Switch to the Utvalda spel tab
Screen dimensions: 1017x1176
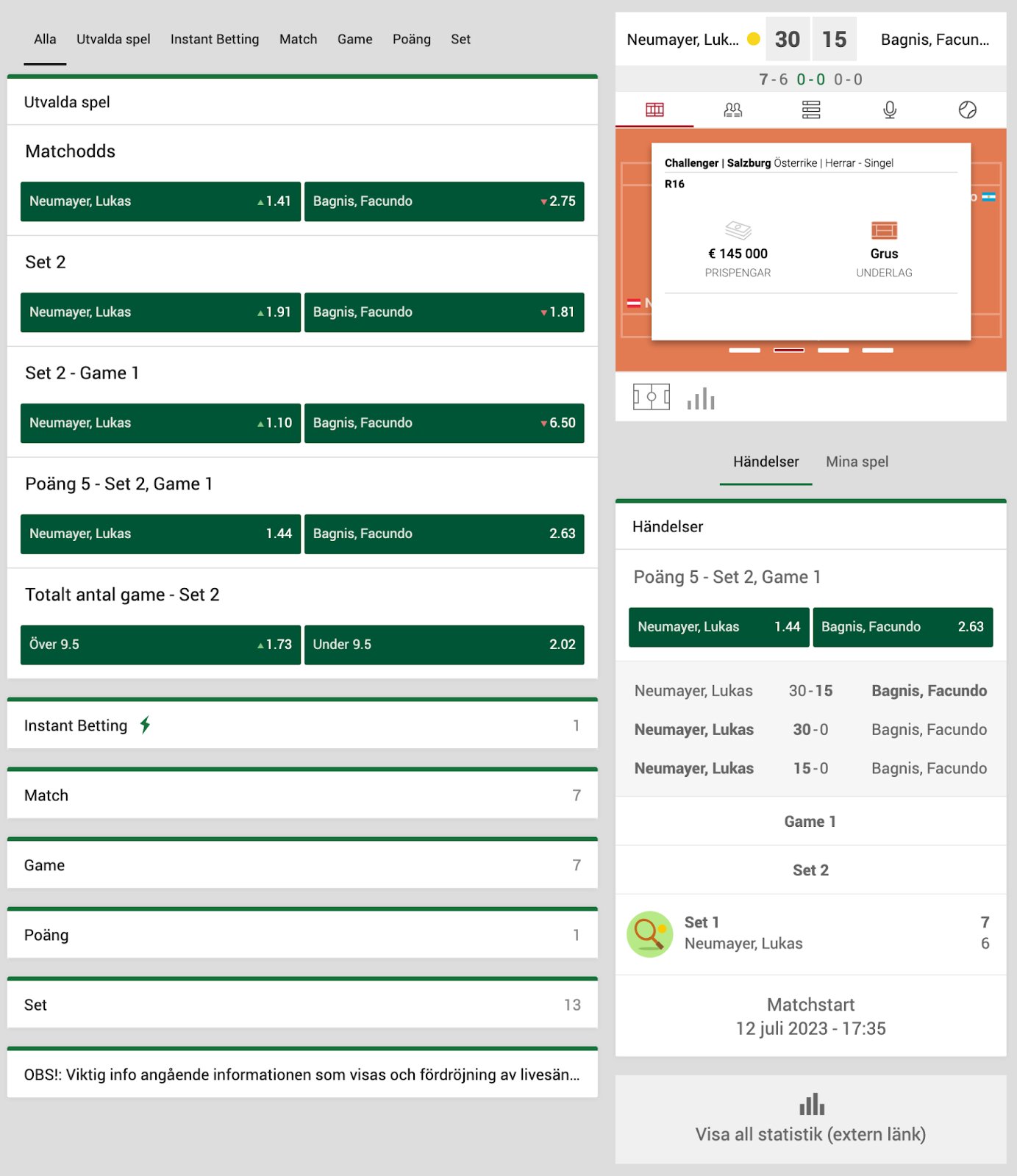click(113, 40)
